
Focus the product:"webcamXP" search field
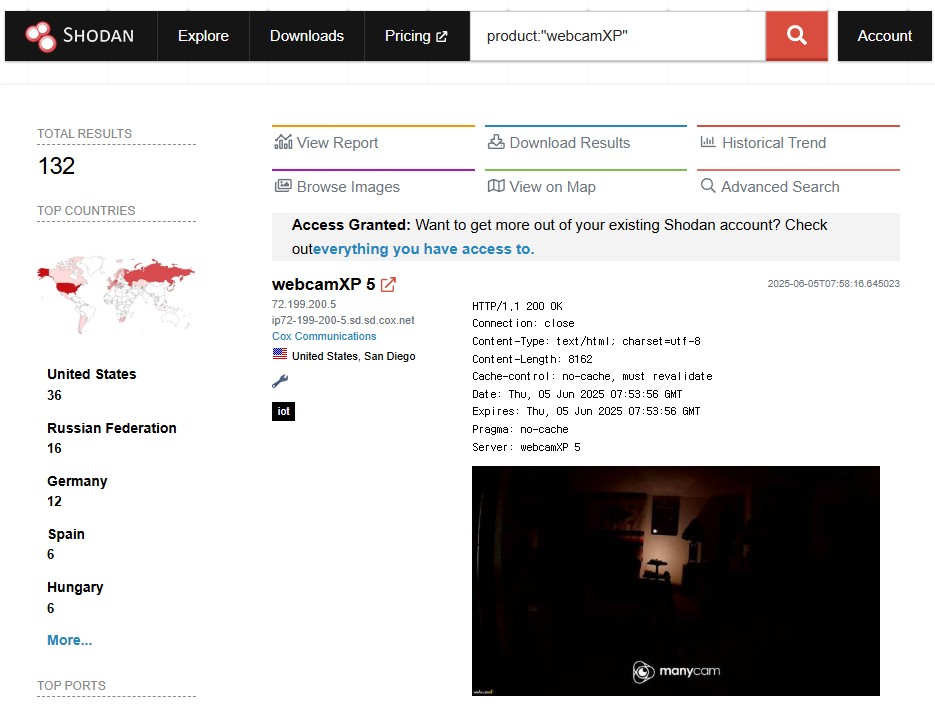(618, 36)
